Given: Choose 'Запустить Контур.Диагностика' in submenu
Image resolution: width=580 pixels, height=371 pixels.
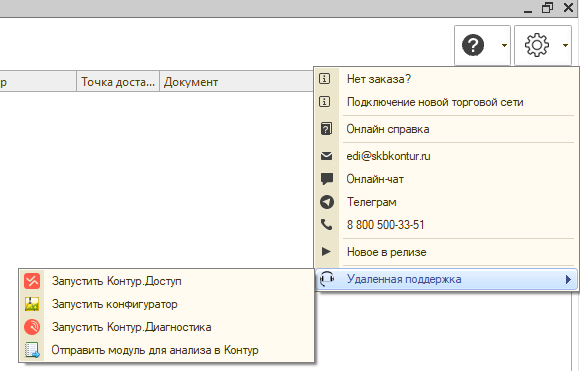Looking at the screenshot, I should (x=166, y=327).
